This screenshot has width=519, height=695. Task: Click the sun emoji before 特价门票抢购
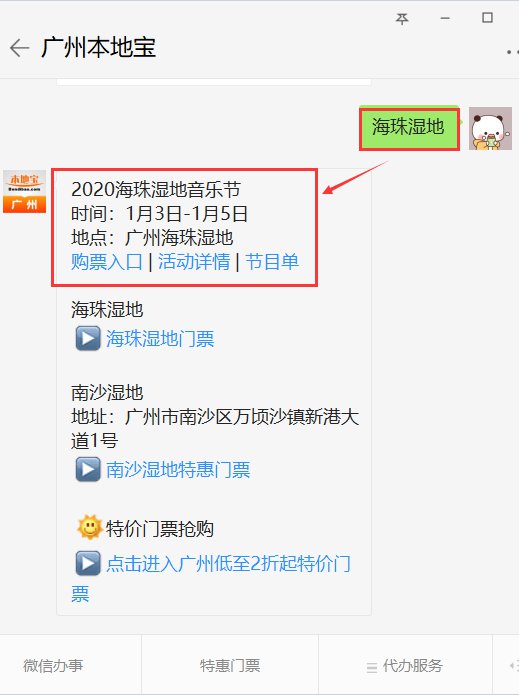[90, 528]
